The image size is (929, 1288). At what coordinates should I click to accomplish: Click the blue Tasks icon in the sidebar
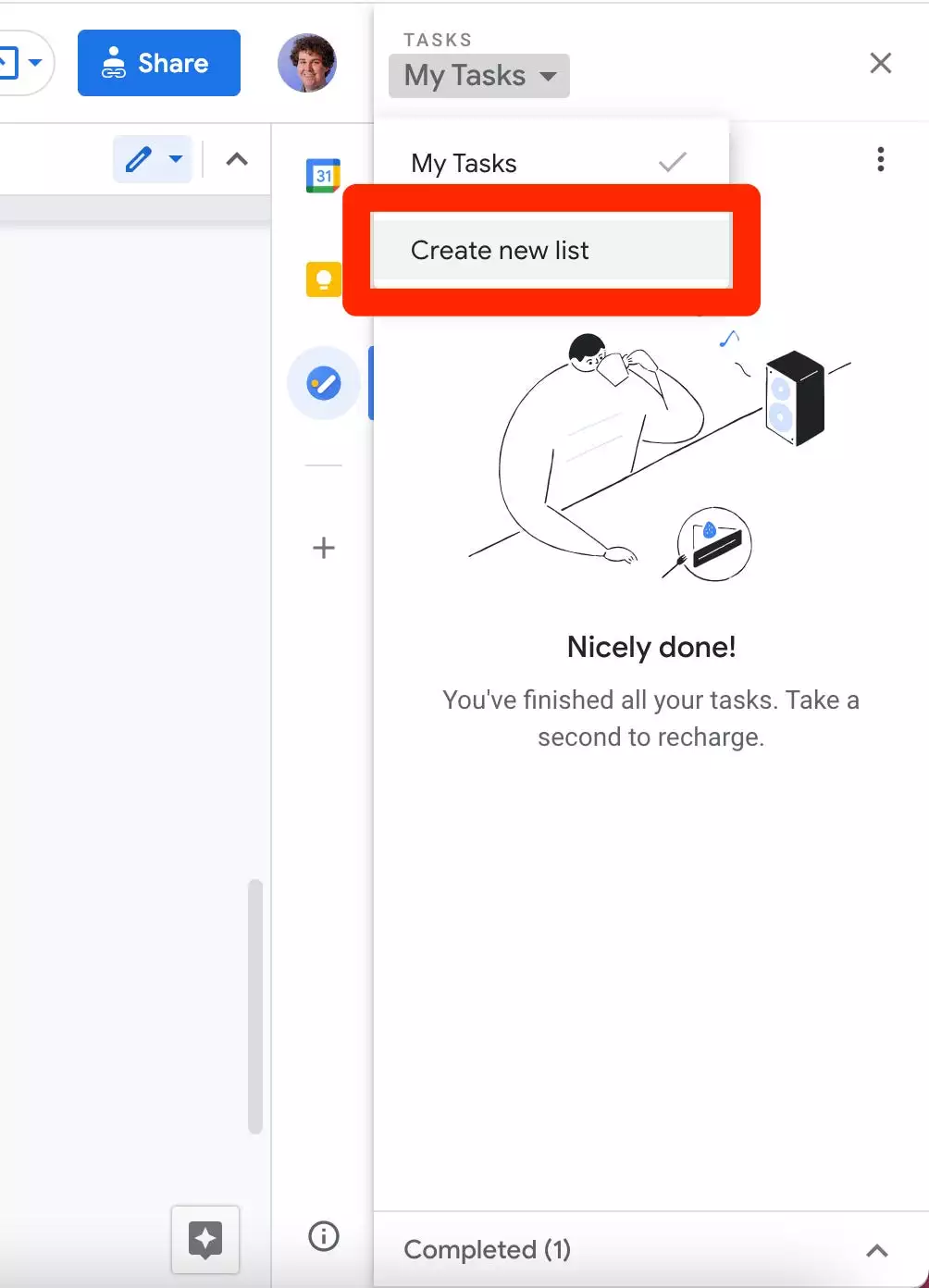click(323, 382)
